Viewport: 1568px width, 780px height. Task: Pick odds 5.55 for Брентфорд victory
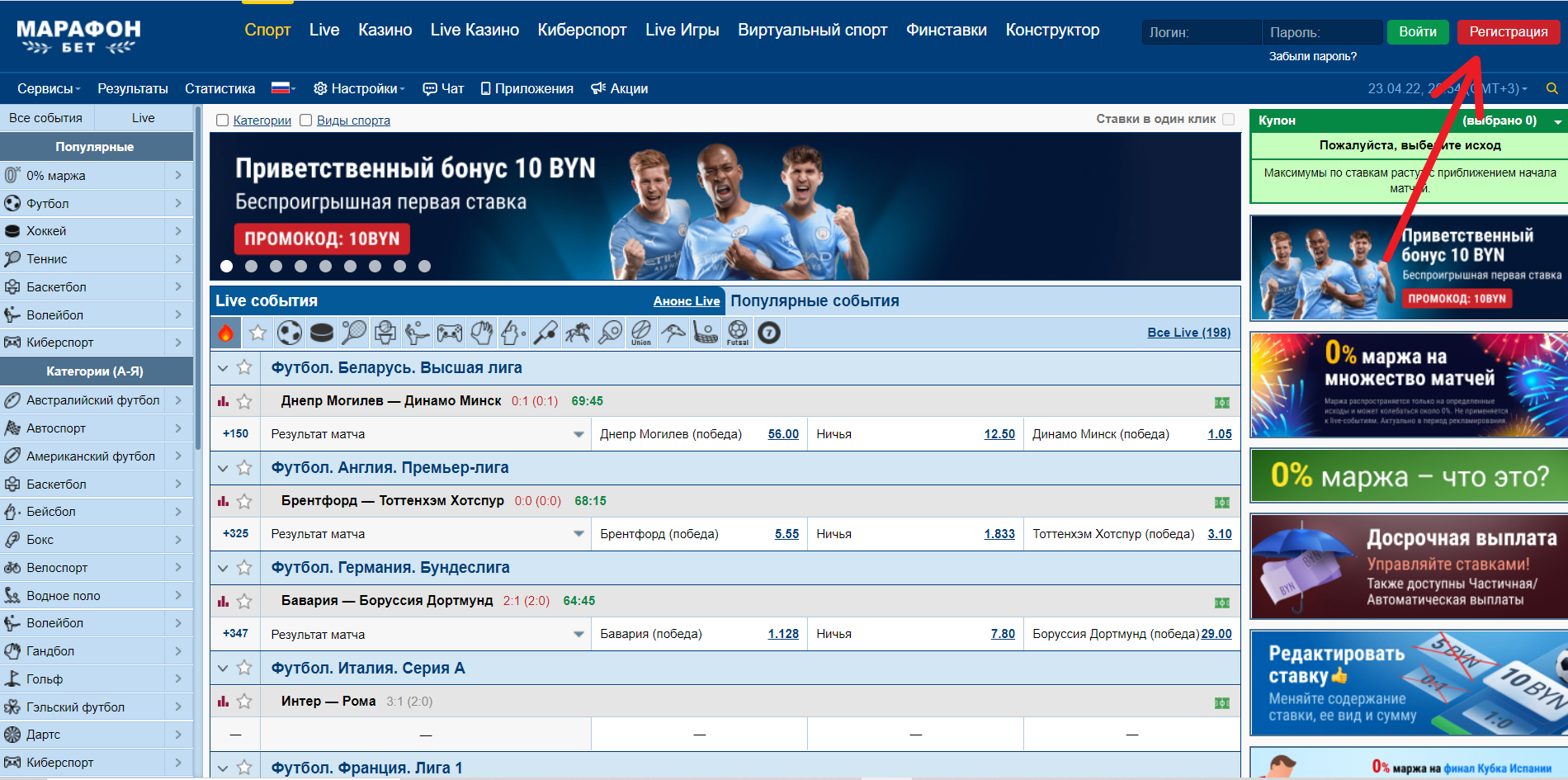click(786, 534)
